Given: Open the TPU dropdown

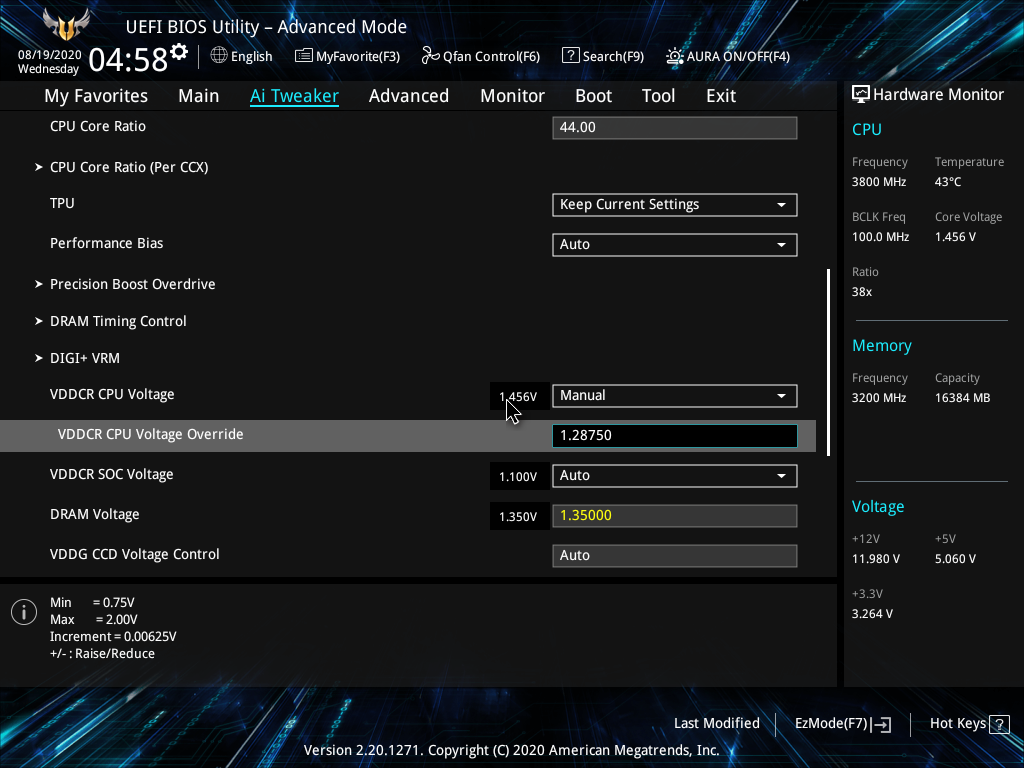Looking at the screenshot, I should click(675, 204).
